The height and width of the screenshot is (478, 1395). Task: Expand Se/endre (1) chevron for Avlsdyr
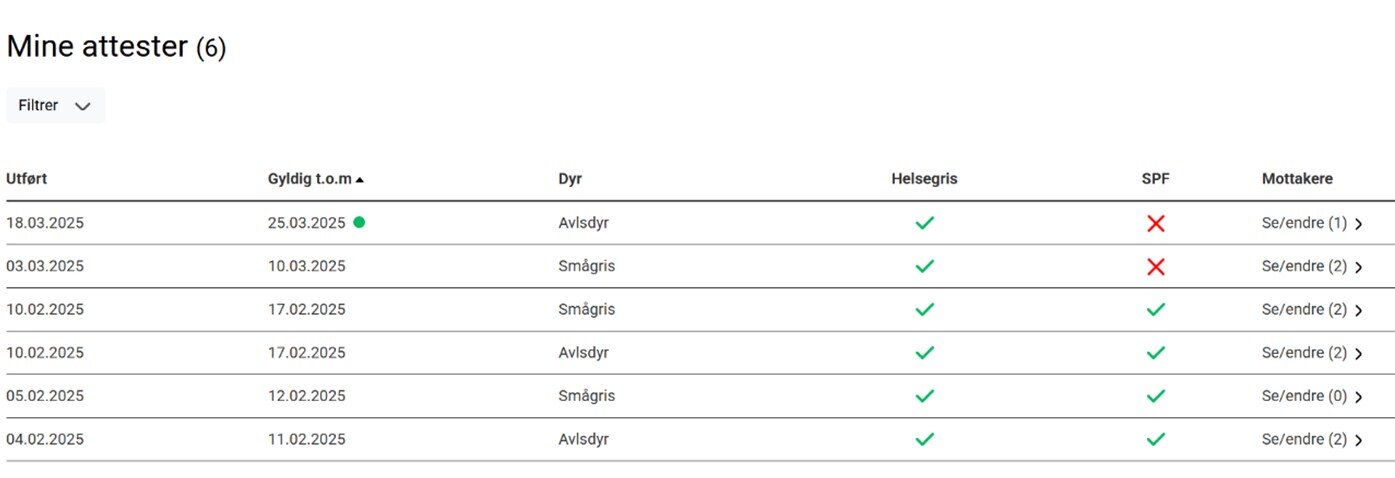[x=1358, y=224]
